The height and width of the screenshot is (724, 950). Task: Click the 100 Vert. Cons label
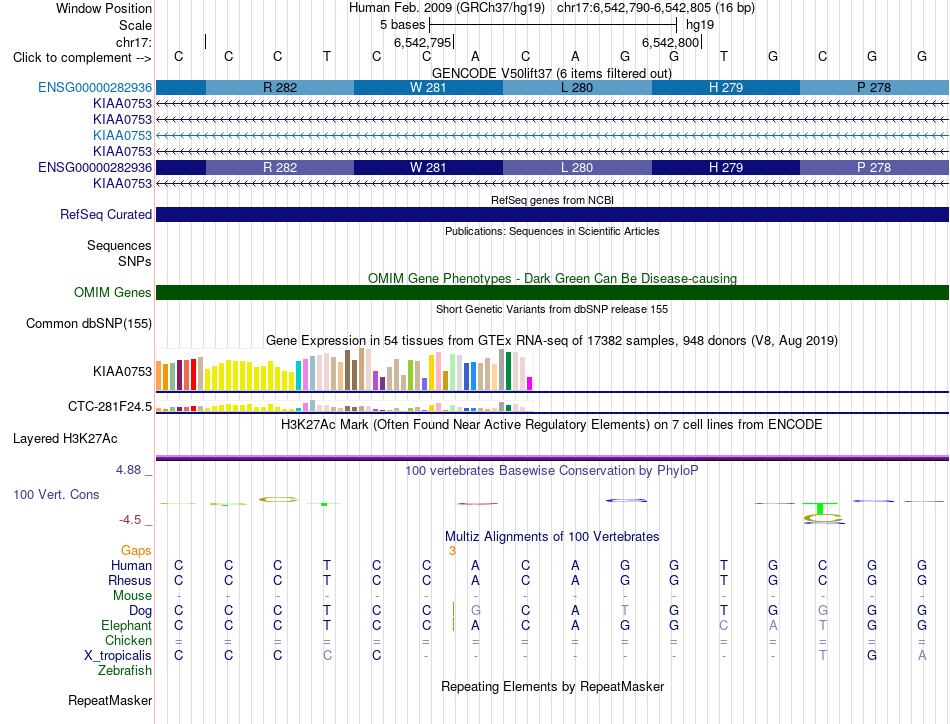(x=56, y=494)
